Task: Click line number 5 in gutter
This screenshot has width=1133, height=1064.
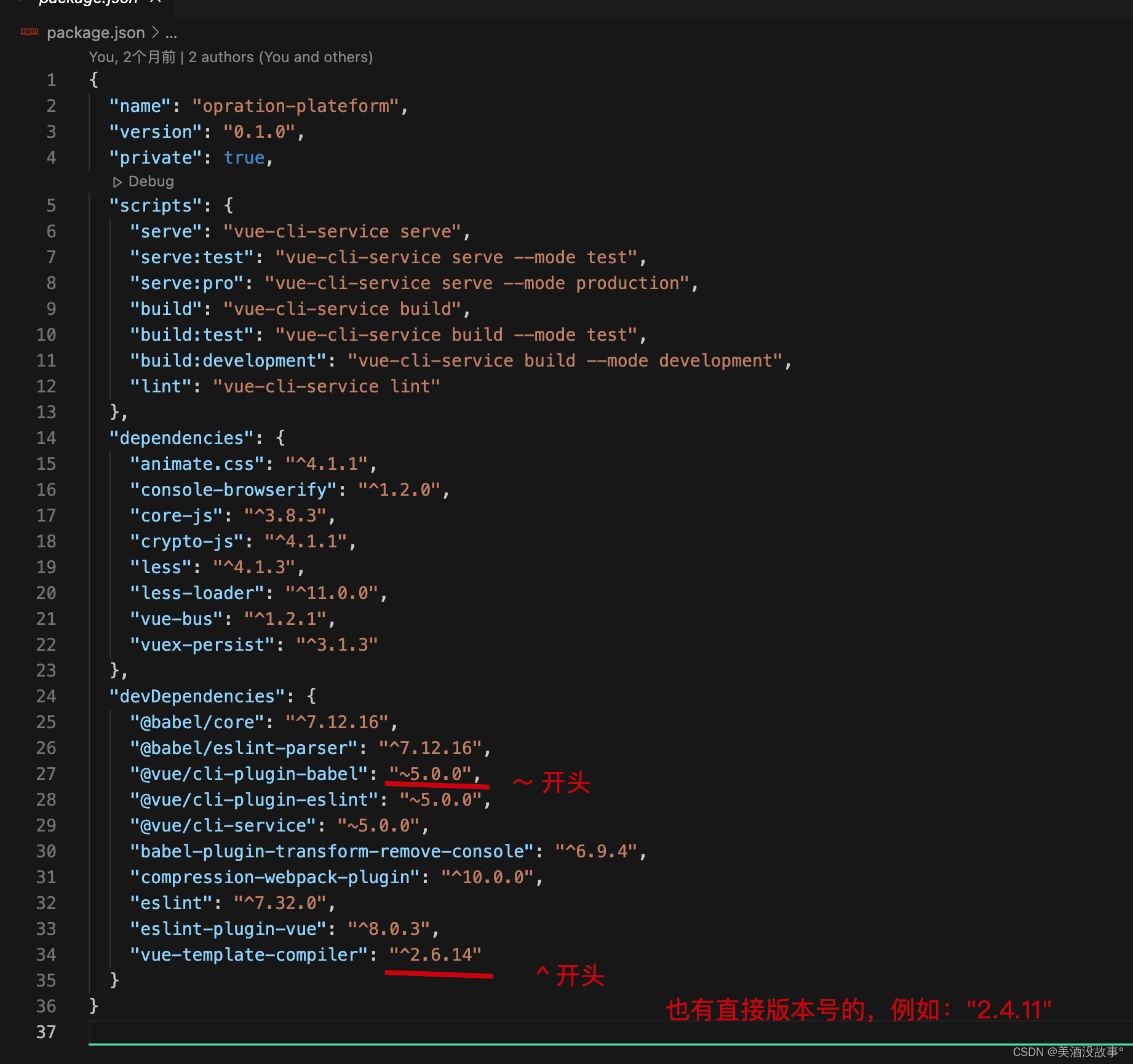Action: 51,205
